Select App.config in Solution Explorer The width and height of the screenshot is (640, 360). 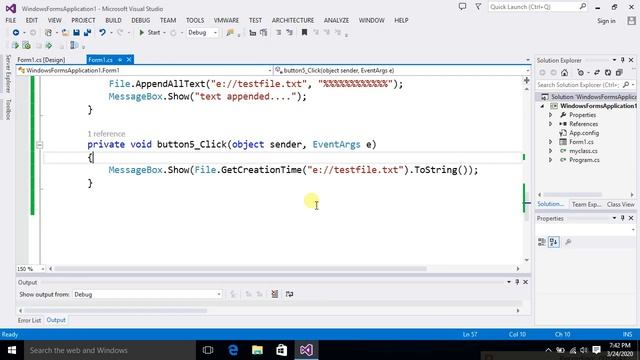pos(584,133)
